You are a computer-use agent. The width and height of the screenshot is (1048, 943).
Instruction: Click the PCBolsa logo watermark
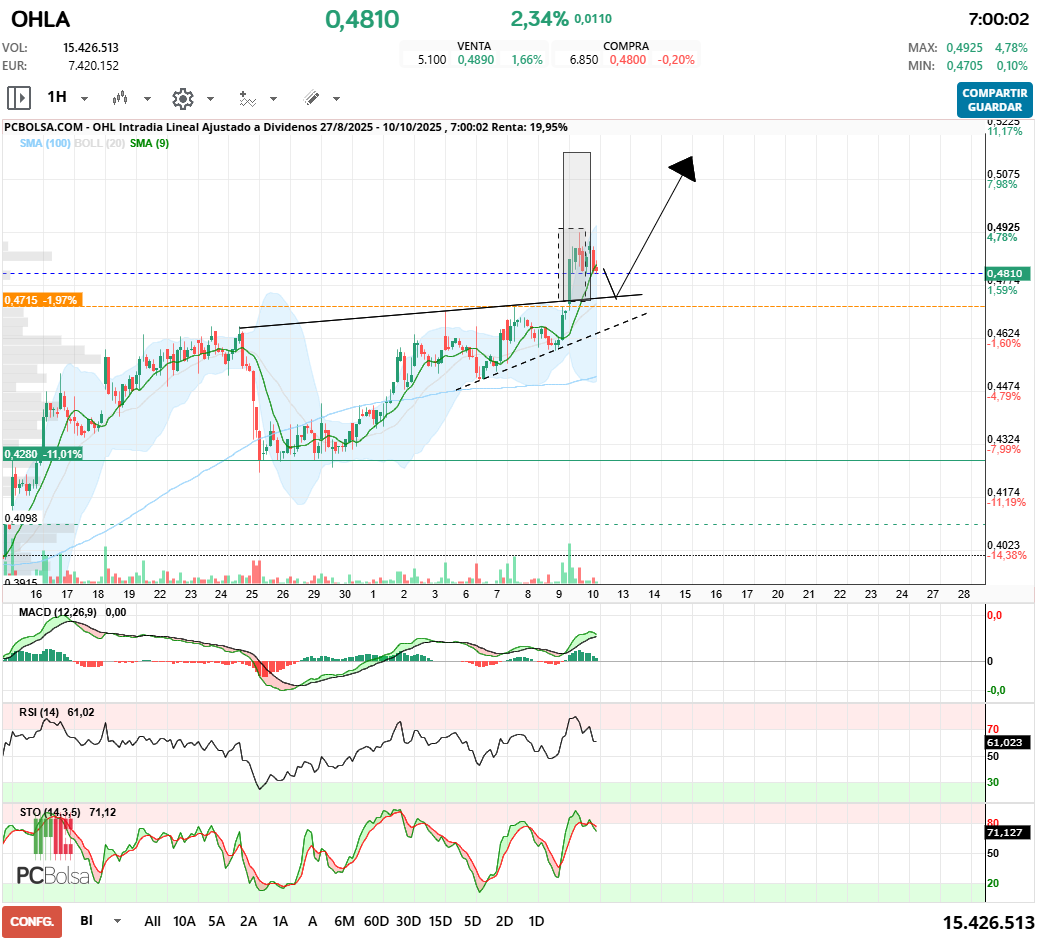[52, 874]
